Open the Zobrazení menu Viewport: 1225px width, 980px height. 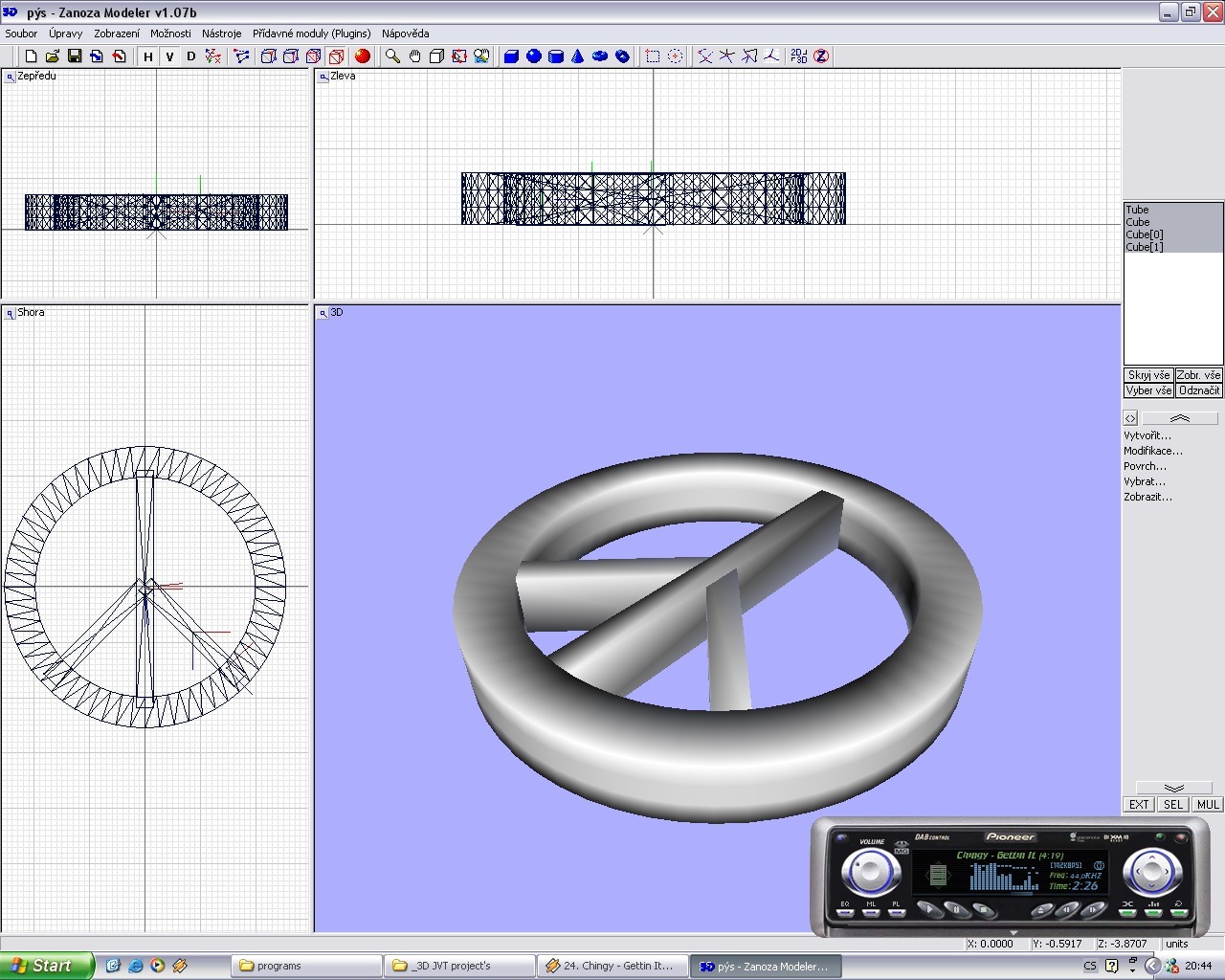pyautogui.click(x=116, y=33)
